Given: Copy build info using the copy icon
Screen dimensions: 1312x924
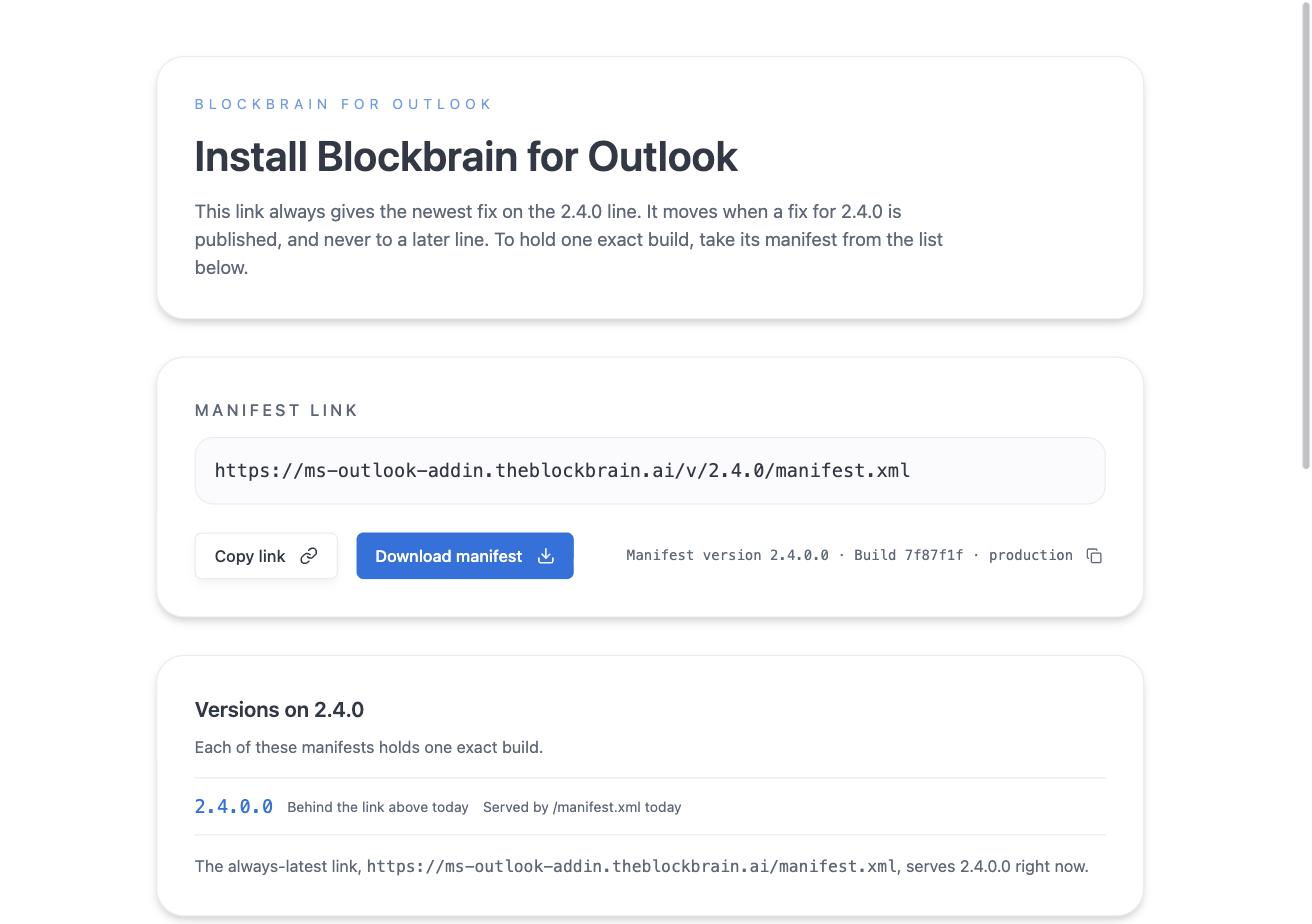Looking at the screenshot, I should coord(1094,556).
